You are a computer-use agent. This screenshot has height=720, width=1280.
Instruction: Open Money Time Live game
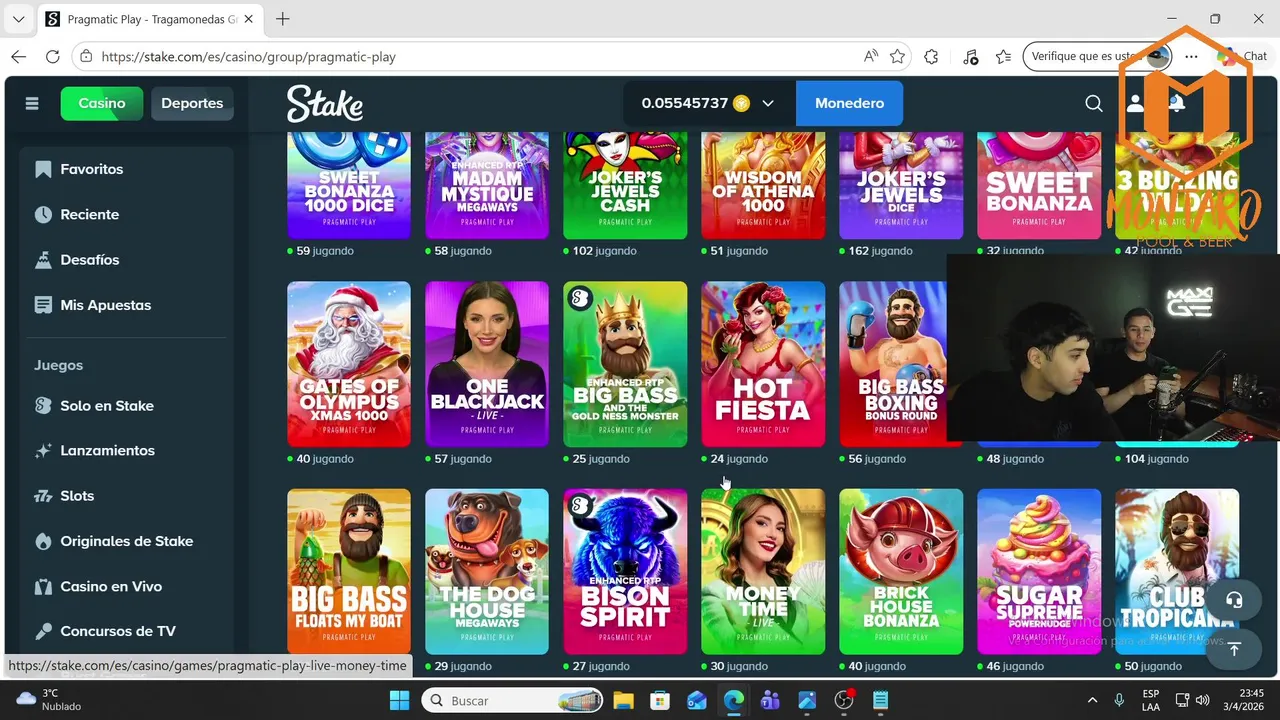[x=763, y=571]
